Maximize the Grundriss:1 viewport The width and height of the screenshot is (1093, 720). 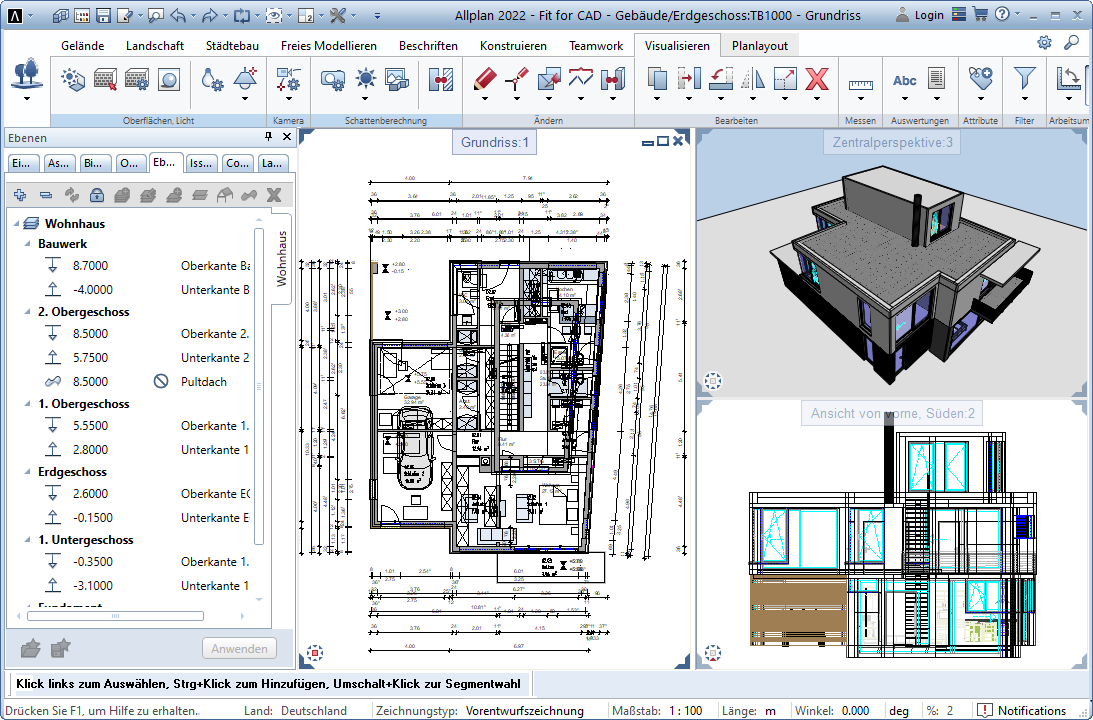tap(662, 142)
